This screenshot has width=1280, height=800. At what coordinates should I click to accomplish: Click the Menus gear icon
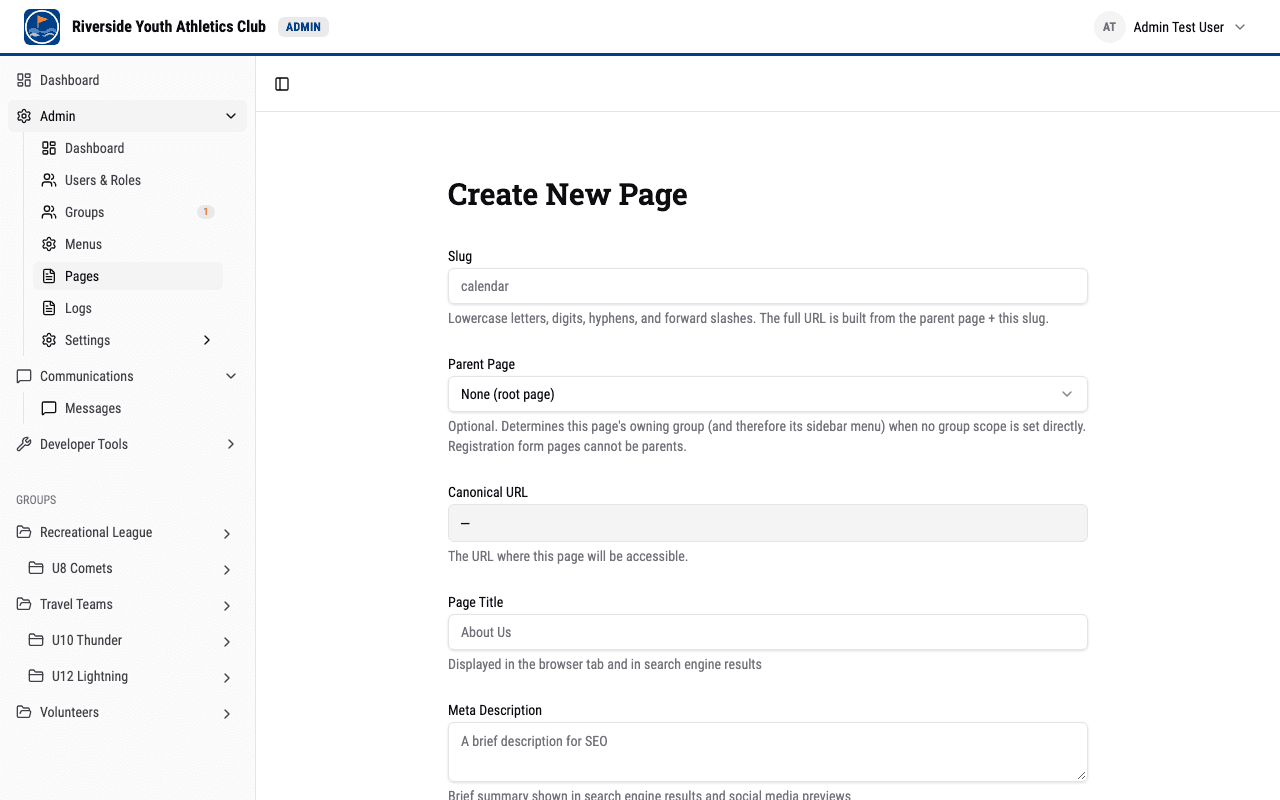[49, 244]
